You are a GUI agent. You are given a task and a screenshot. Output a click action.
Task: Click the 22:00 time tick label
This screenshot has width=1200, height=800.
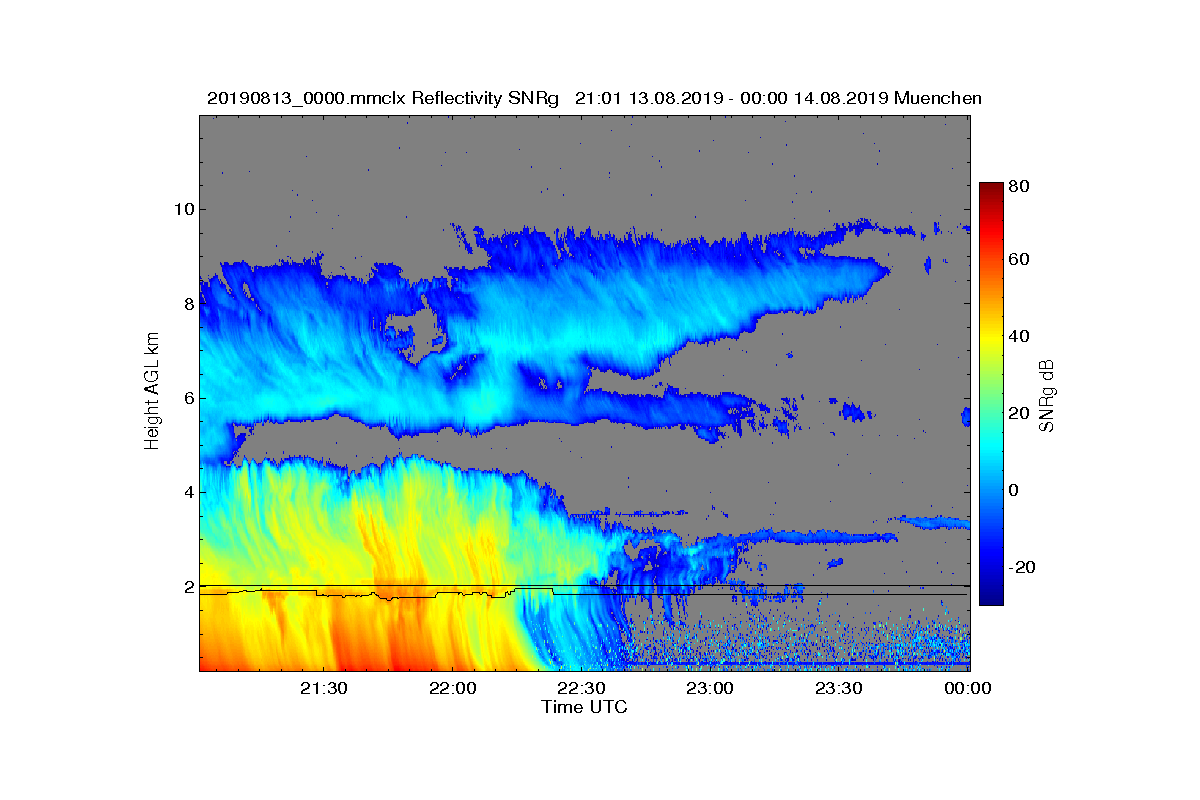pyautogui.click(x=453, y=688)
